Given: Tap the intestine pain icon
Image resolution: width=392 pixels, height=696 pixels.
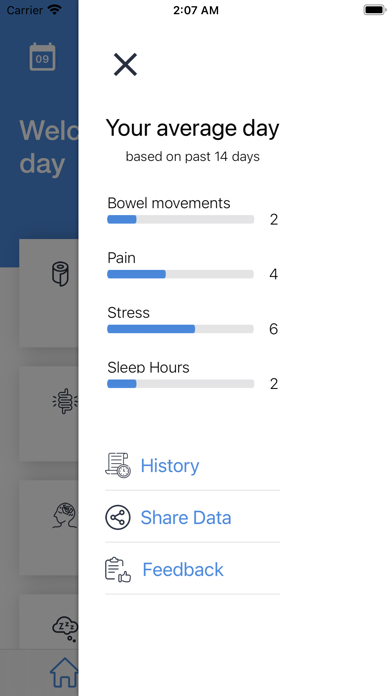Looking at the screenshot, I should click(x=65, y=400).
